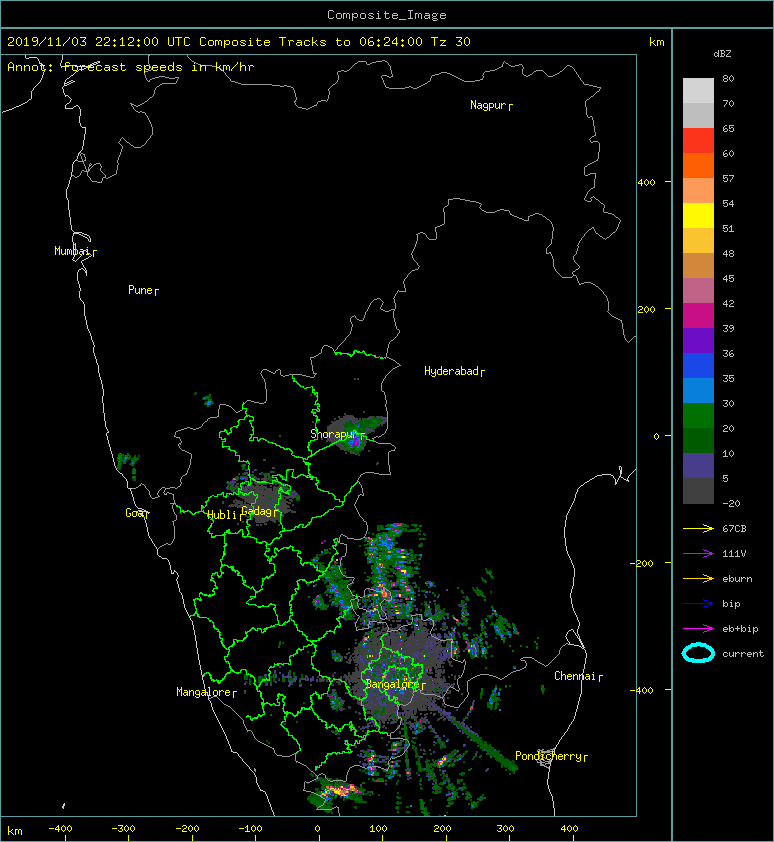
Task: Click the Goa label
Action: [x=134, y=513]
